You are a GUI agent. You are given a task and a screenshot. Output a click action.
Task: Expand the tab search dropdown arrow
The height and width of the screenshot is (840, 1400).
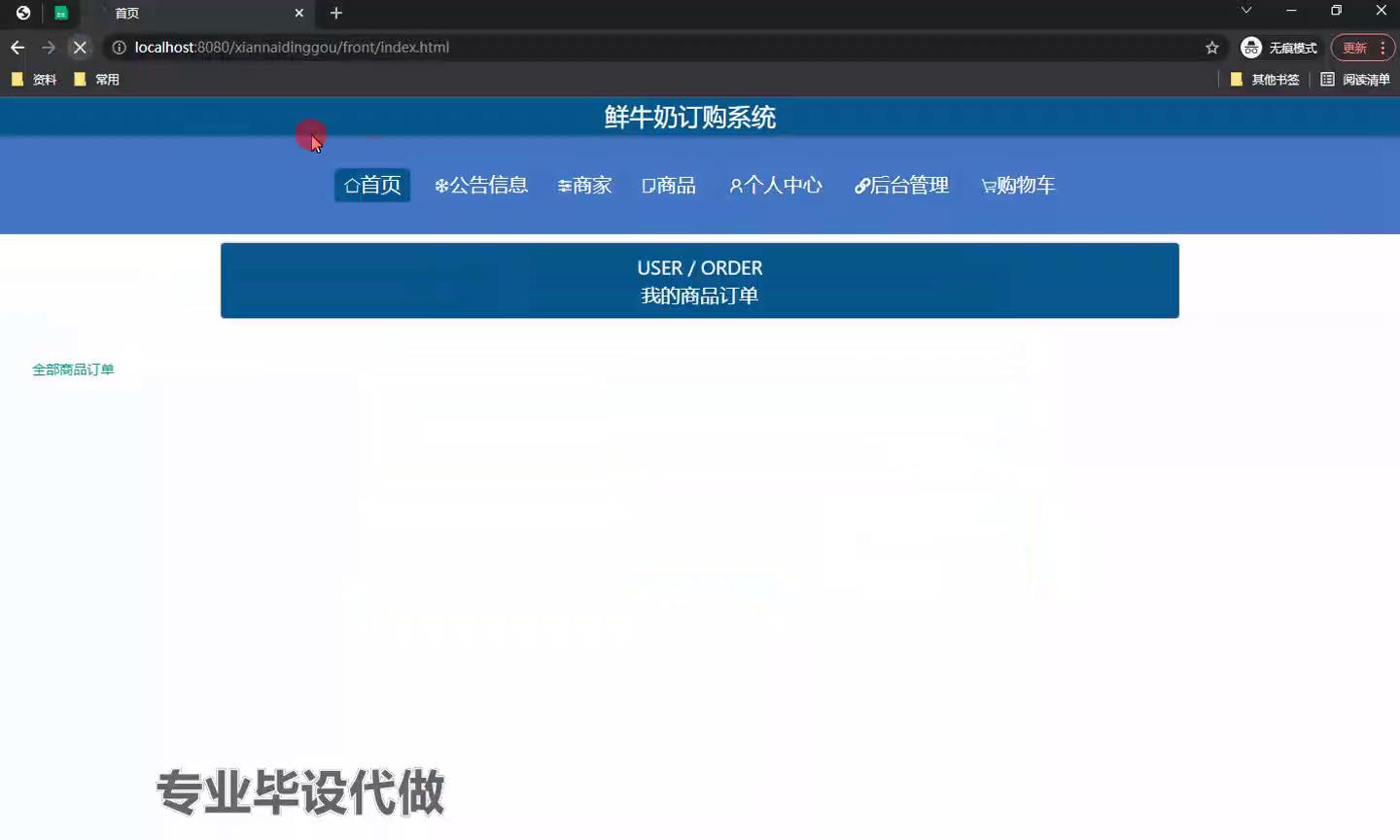coord(1245,11)
